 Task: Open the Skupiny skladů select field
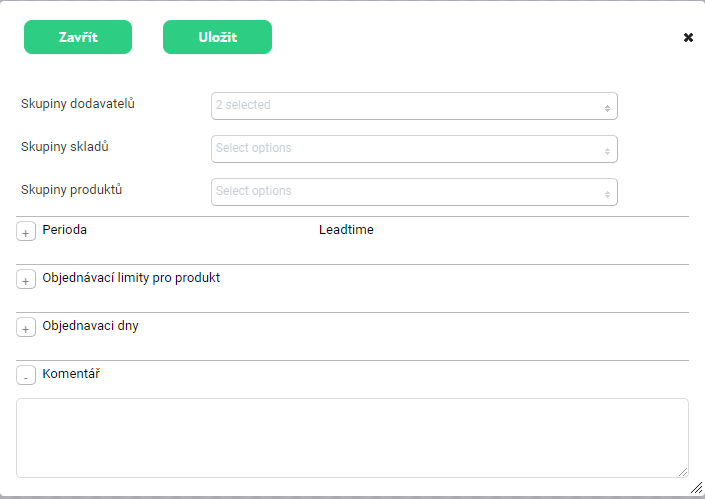coord(405,148)
